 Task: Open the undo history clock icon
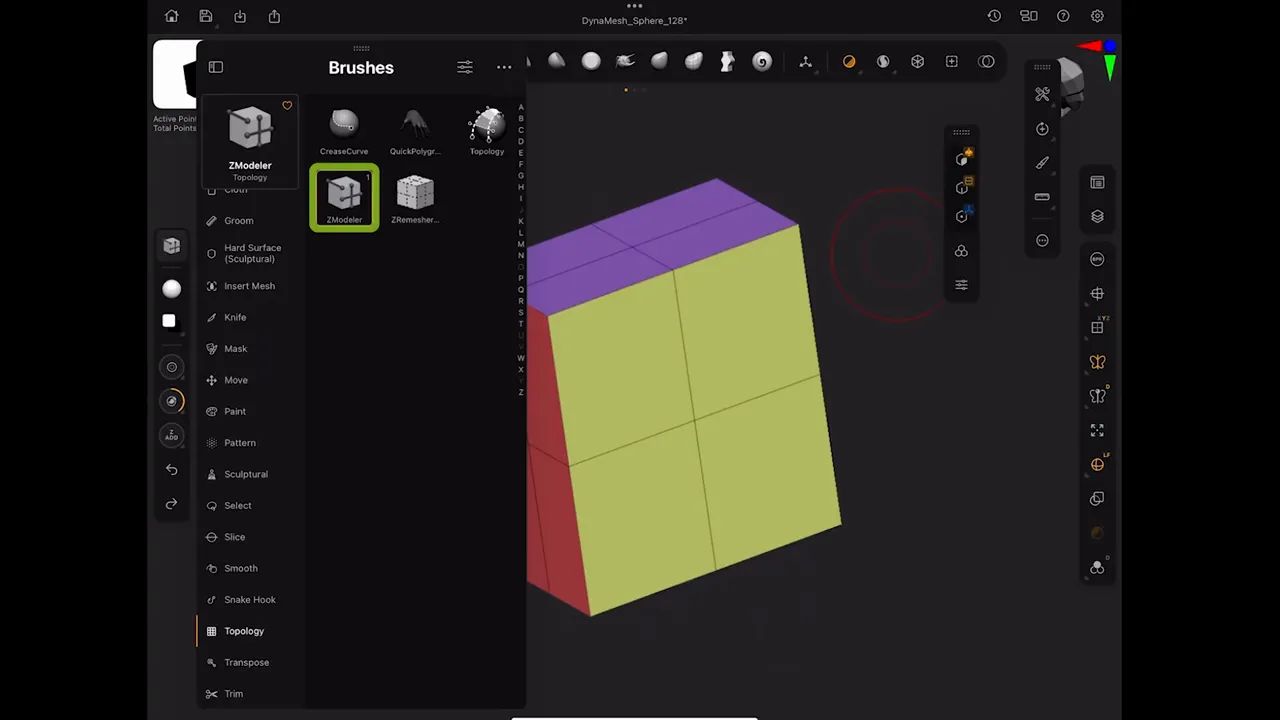coord(994,16)
